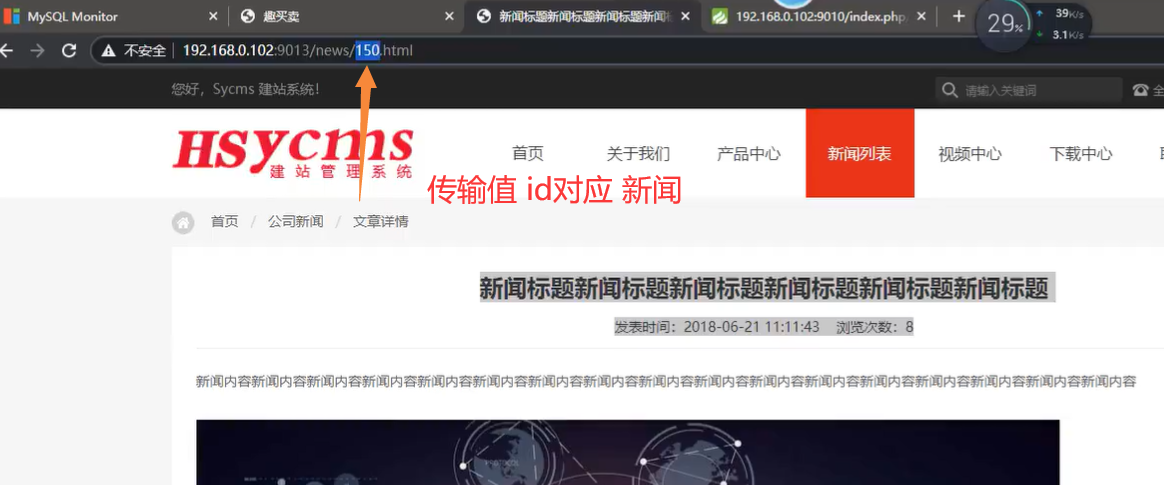Click the 新闻内容 article paragraph
The image size is (1164, 485).
(x=666, y=382)
